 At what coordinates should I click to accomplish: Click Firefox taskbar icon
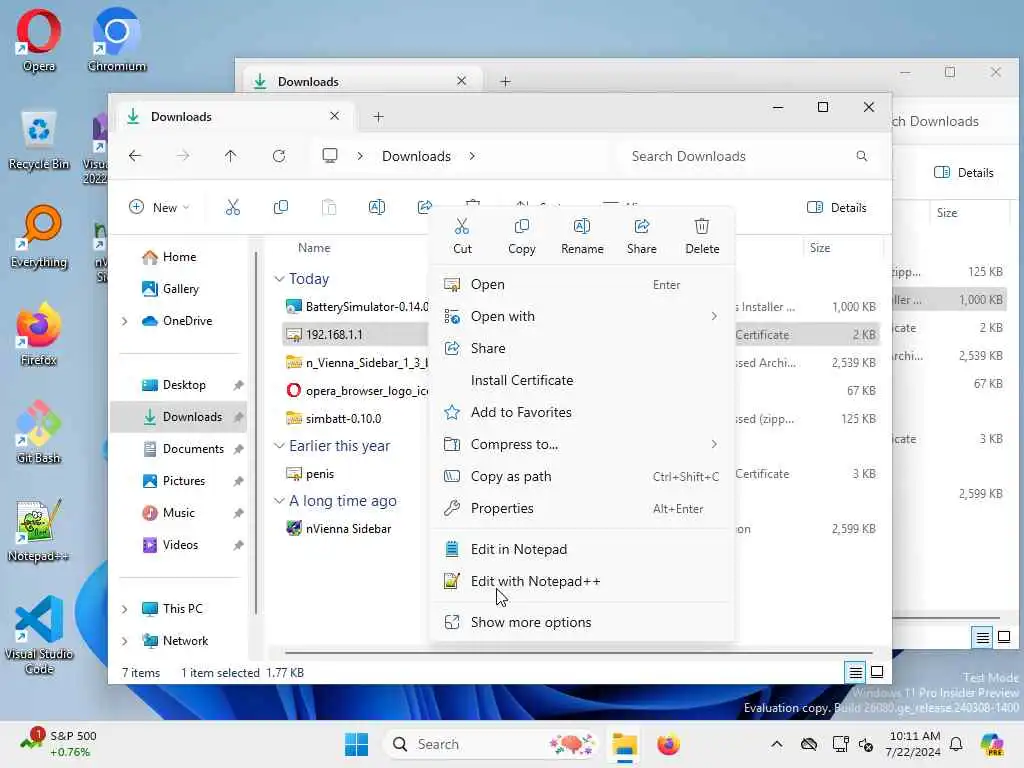tap(668, 744)
